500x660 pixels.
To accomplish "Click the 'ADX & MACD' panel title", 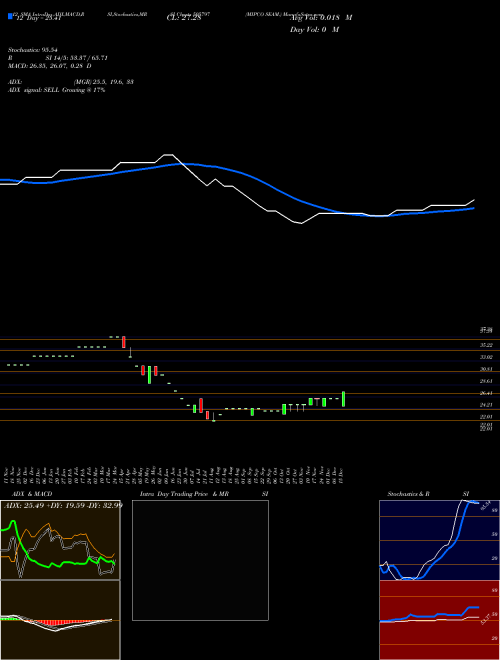I will (x=30, y=494).
